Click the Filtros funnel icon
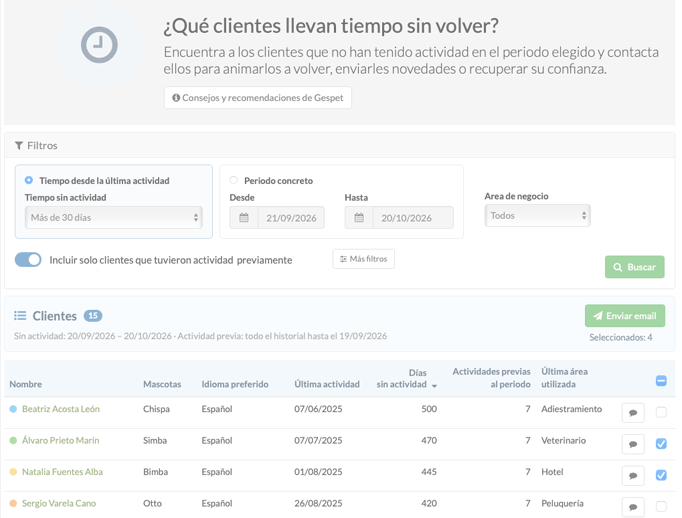The width and height of the screenshot is (682, 518). coord(19,146)
